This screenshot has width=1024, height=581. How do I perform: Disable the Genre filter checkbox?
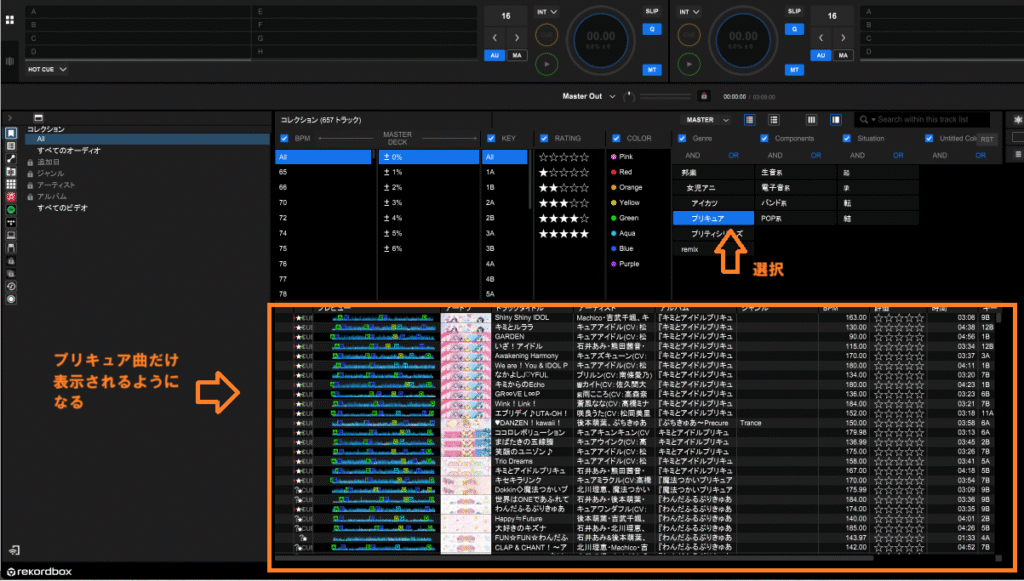click(681, 139)
